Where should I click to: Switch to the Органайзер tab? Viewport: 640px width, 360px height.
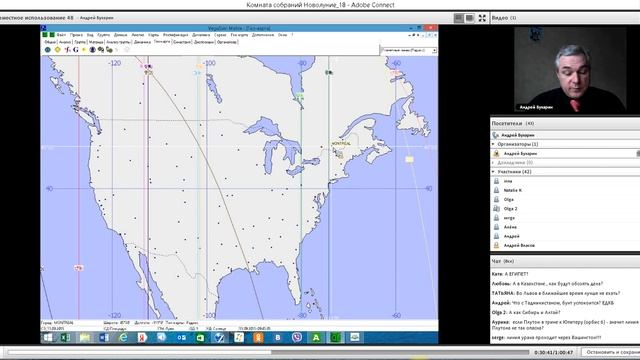[227, 42]
